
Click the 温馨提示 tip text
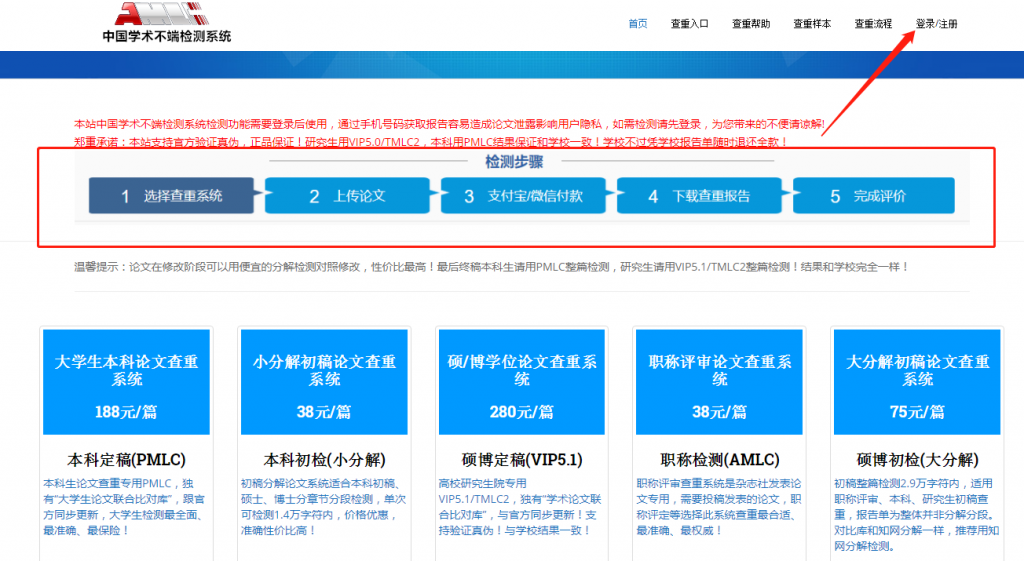[x=492, y=267]
